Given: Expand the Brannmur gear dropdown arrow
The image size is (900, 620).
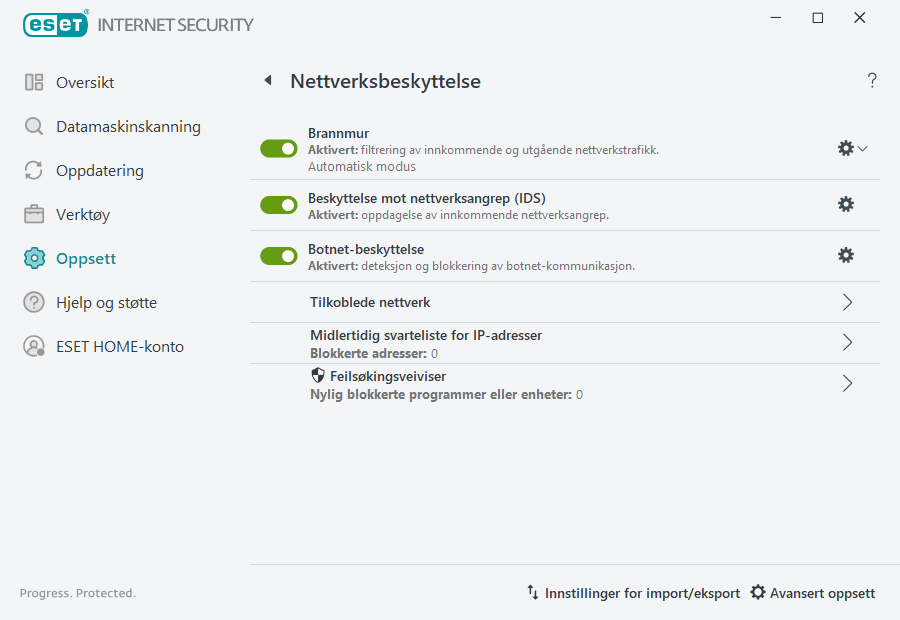Looking at the screenshot, I should click(862, 147).
